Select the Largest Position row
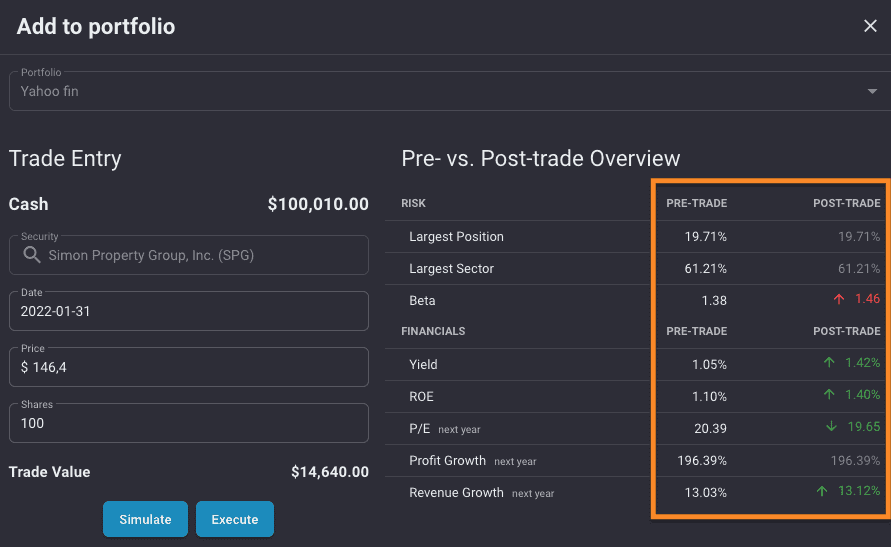Image resolution: width=891 pixels, height=547 pixels. (635, 237)
